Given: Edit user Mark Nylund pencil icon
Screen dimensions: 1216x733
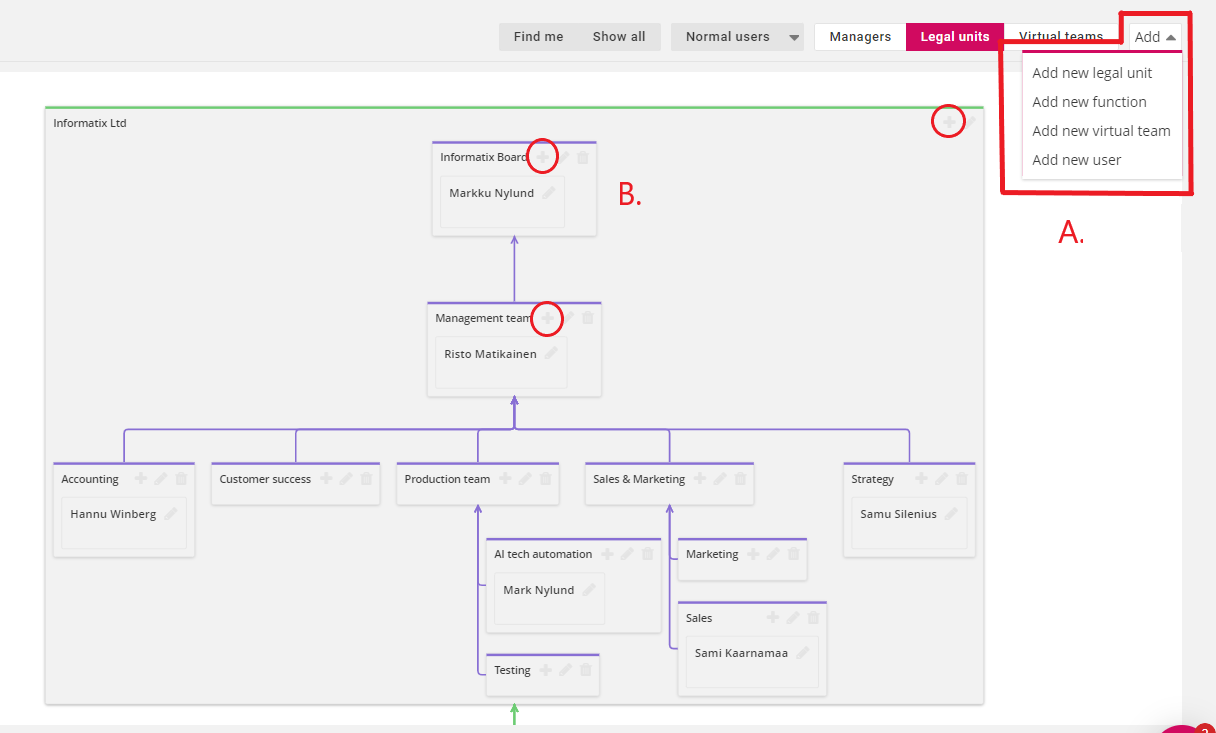Looking at the screenshot, I should [589, 590].
